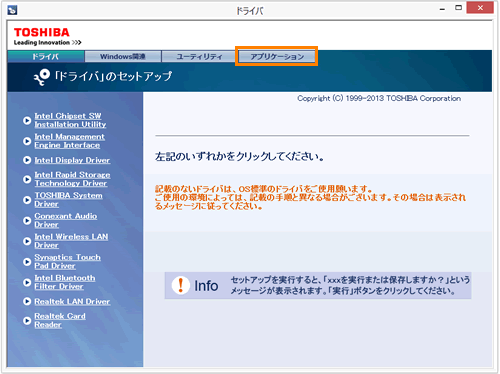Image resolution: width=500 pixels, height=374 pixels.
Task: Click the orange exclamation Info icon
Action: pyautogui.click(x=181, y=285)
